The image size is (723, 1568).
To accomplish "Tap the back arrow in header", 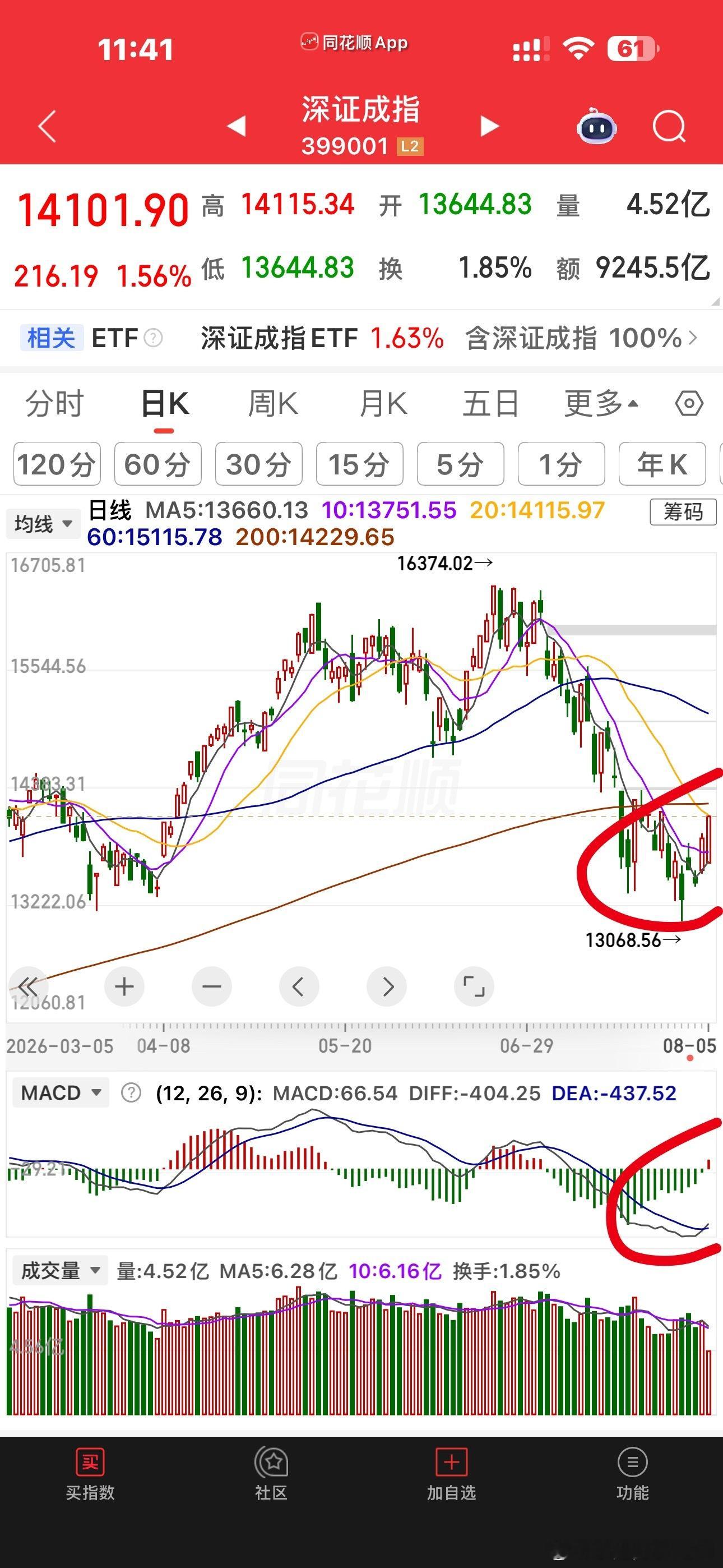I will coord(48,126).
